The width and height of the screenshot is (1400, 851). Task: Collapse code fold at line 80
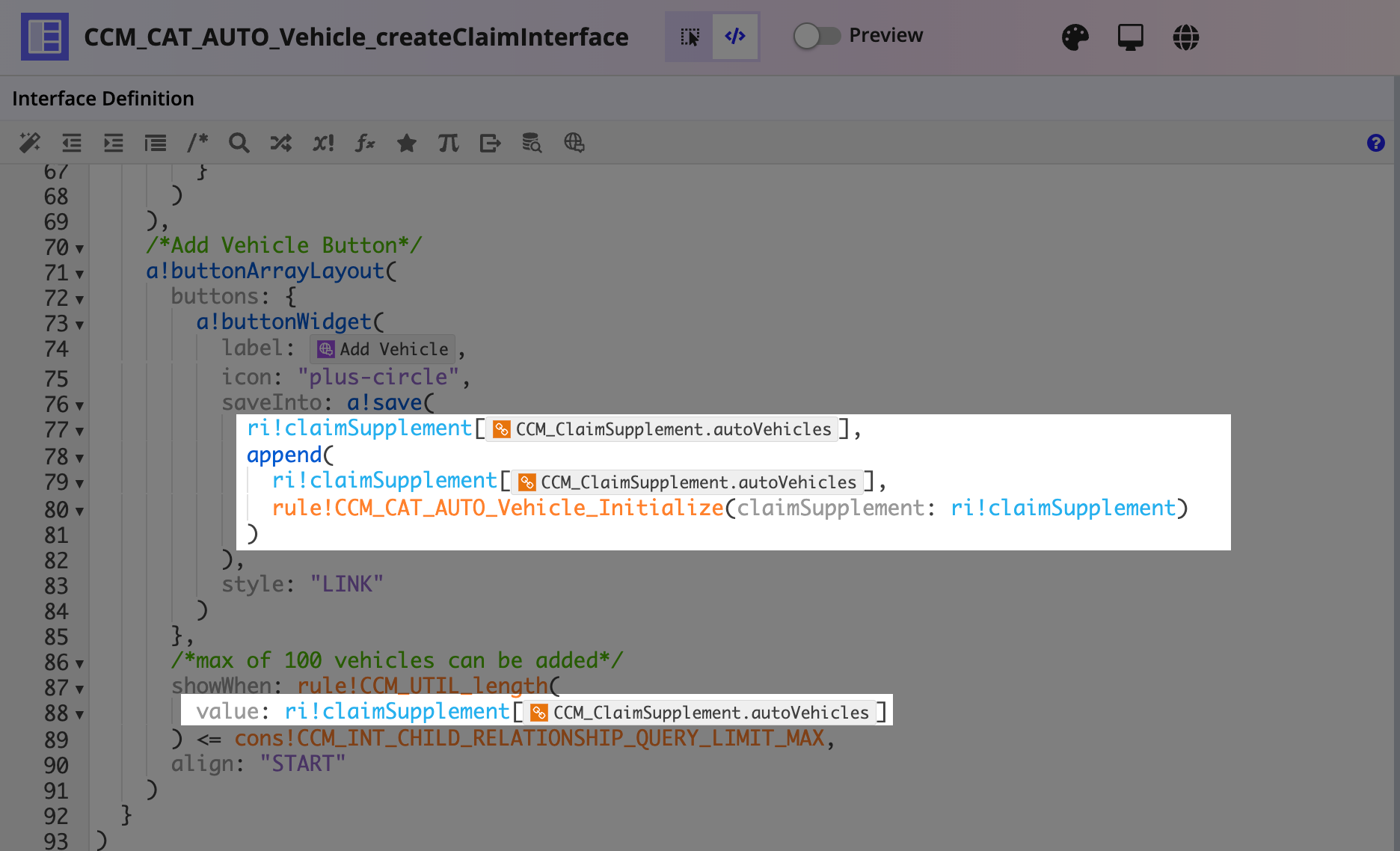pos(79,511)
